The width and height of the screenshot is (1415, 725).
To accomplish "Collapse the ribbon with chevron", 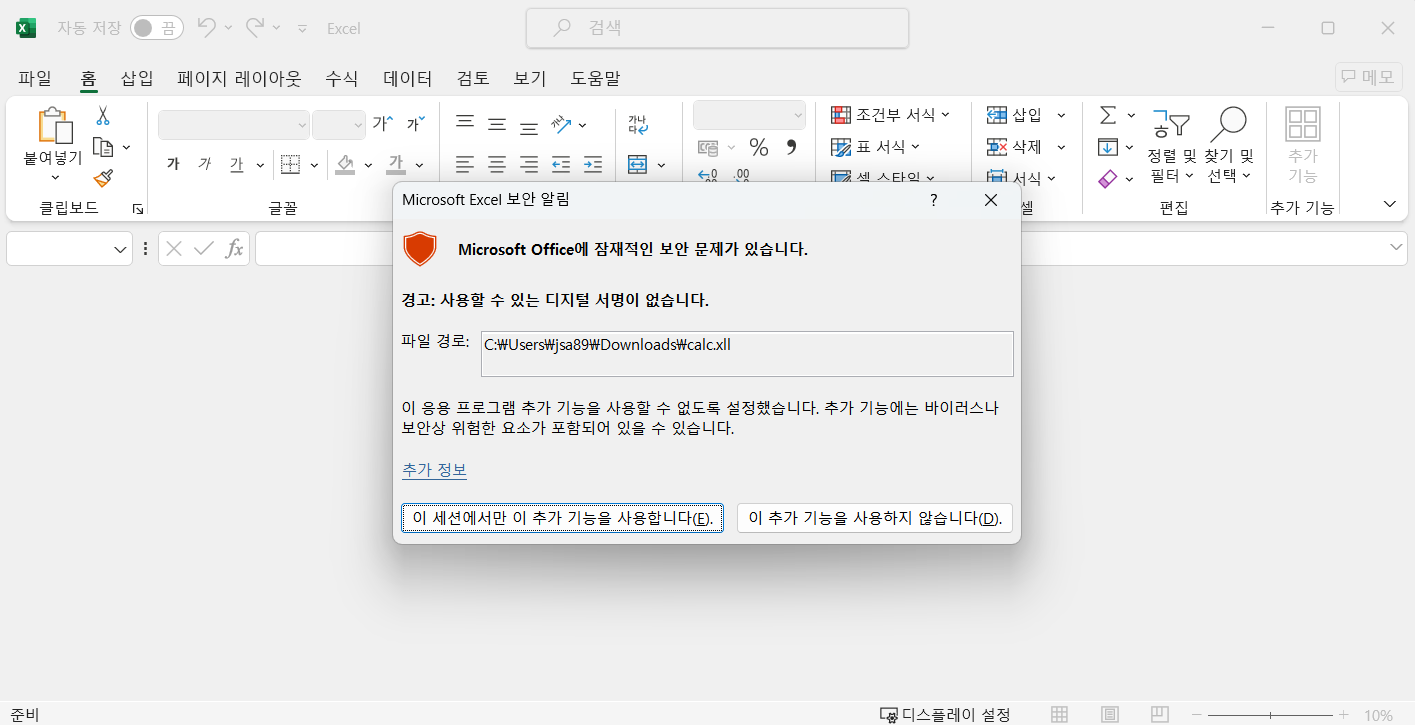I will tap(1389, 204).
